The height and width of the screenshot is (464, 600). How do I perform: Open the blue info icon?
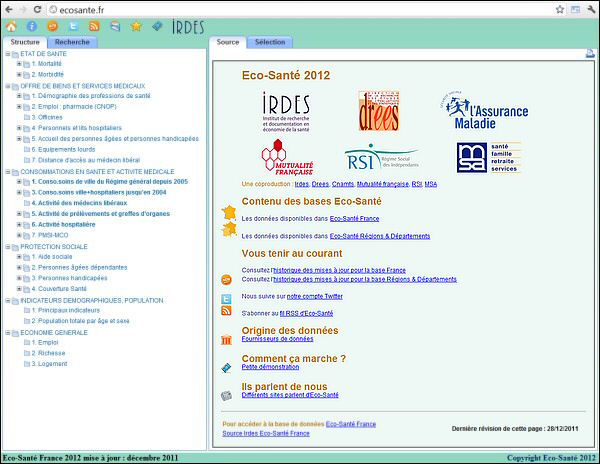coord(32,26)
